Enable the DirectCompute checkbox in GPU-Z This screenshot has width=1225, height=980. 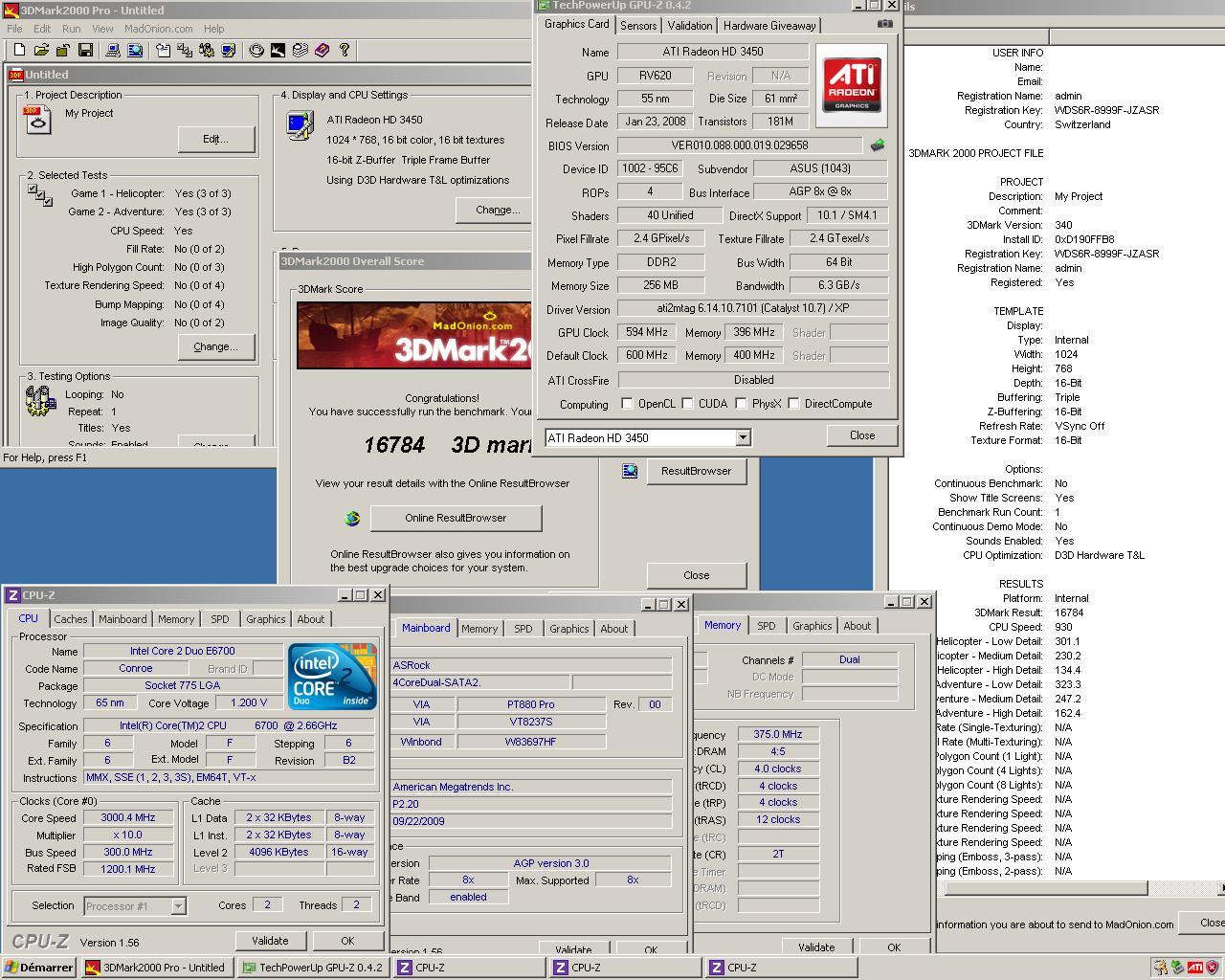point(793,404)
